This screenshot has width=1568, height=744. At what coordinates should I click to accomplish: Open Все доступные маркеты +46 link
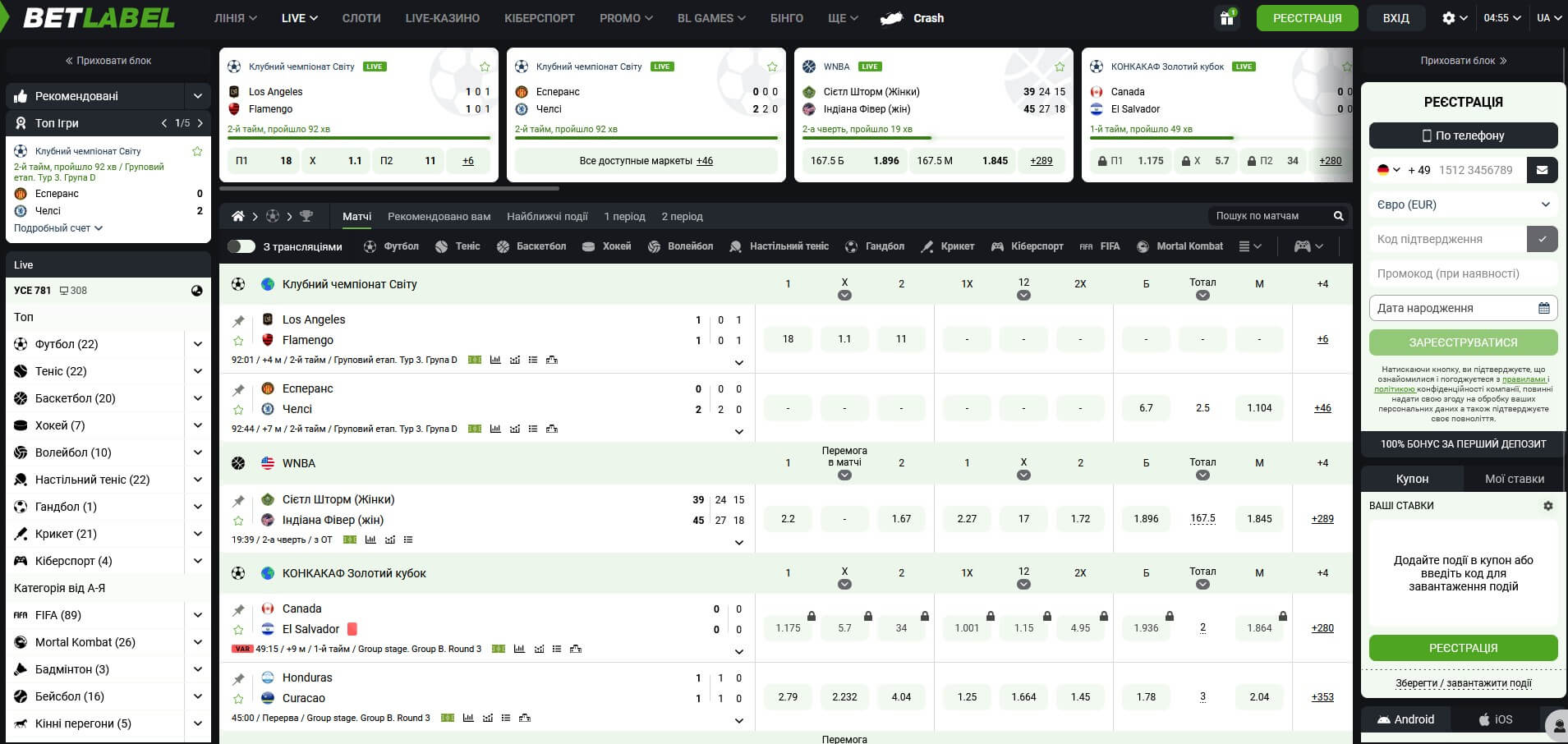pyautogui.click(x=646, y=161)
